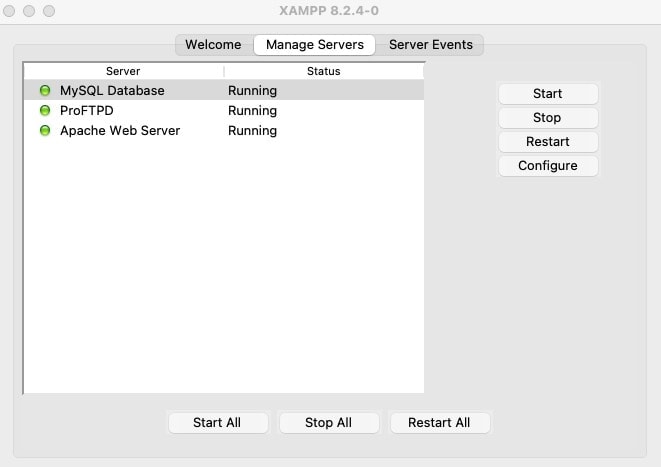Click the Running status of Apache Web Server
Image resolution: width=661 pixels, height=467 pixels.
point(253,131)
